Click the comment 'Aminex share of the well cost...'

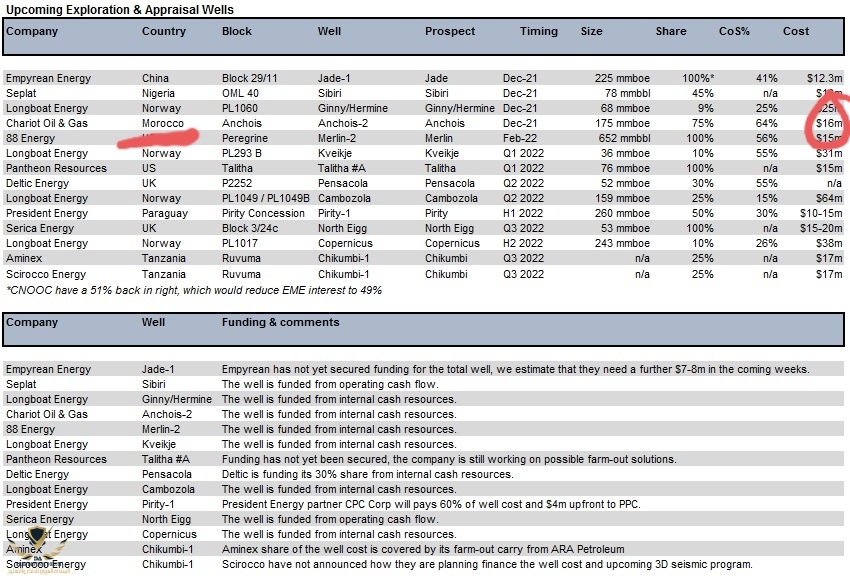423,549
